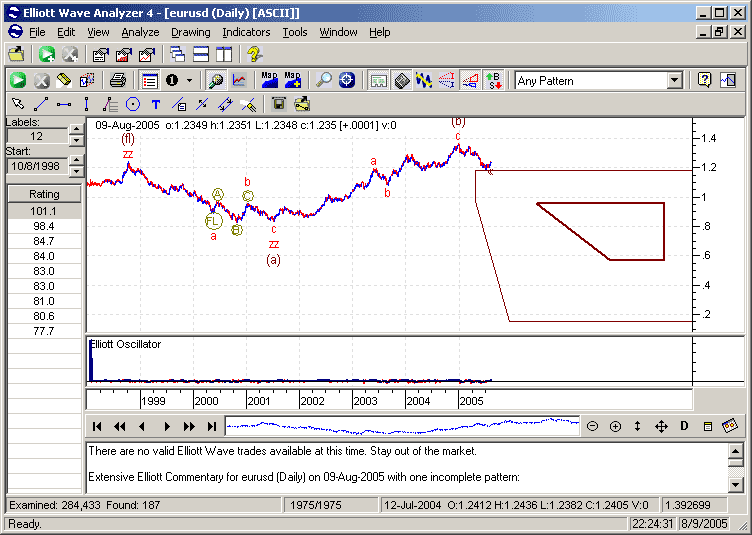Click the Labels input field showing 12
Viewport: 752px width, 535px height.
[37, 136]
